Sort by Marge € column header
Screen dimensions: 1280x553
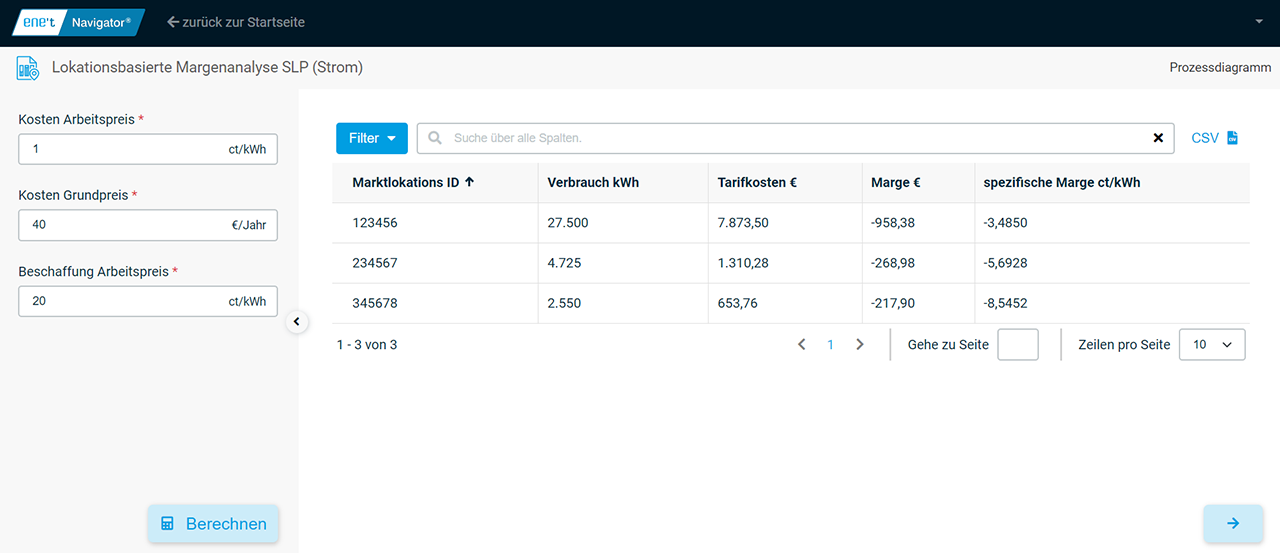pyautogui.click(x=896, y=183)
